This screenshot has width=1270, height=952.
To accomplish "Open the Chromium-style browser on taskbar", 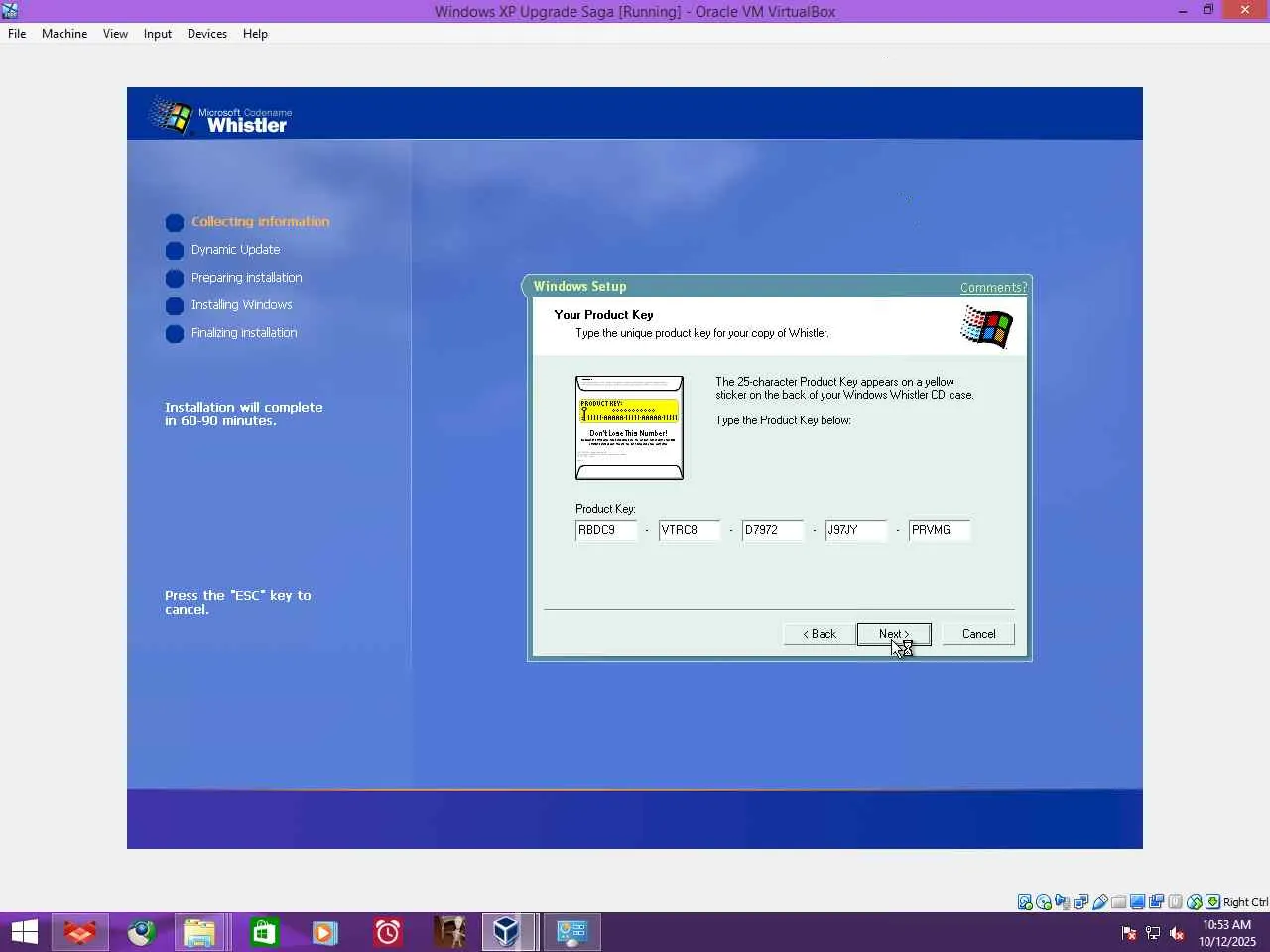I will click(x=141, y=932).
